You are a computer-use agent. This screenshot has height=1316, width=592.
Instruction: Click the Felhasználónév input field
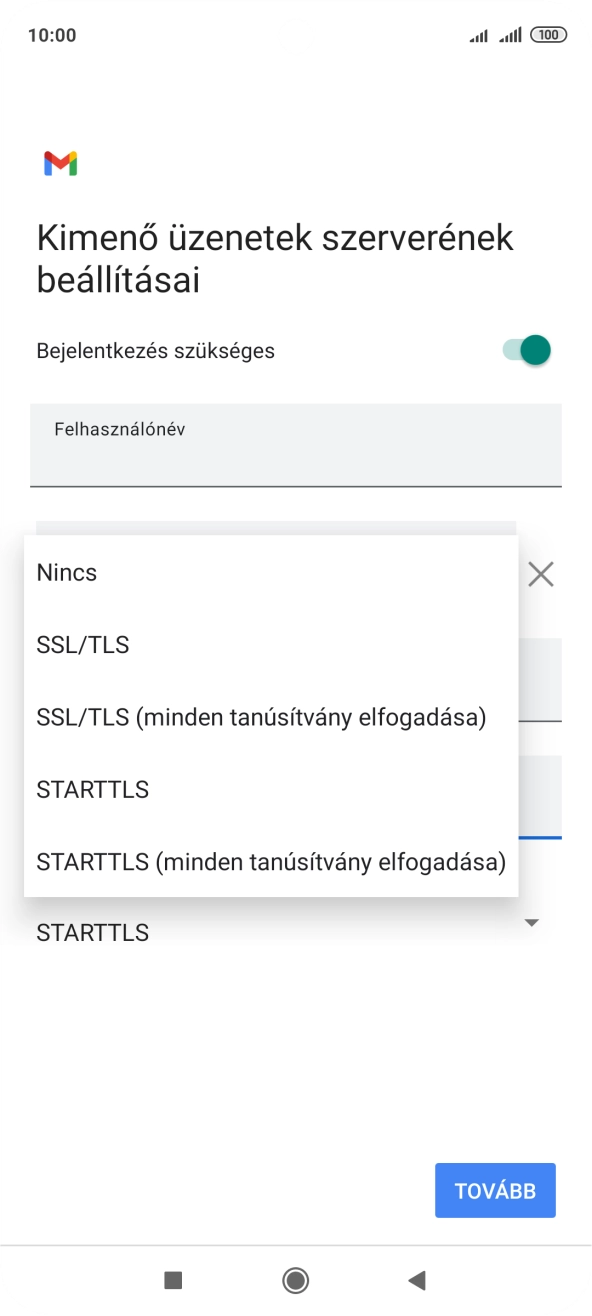tap(296, 444)
